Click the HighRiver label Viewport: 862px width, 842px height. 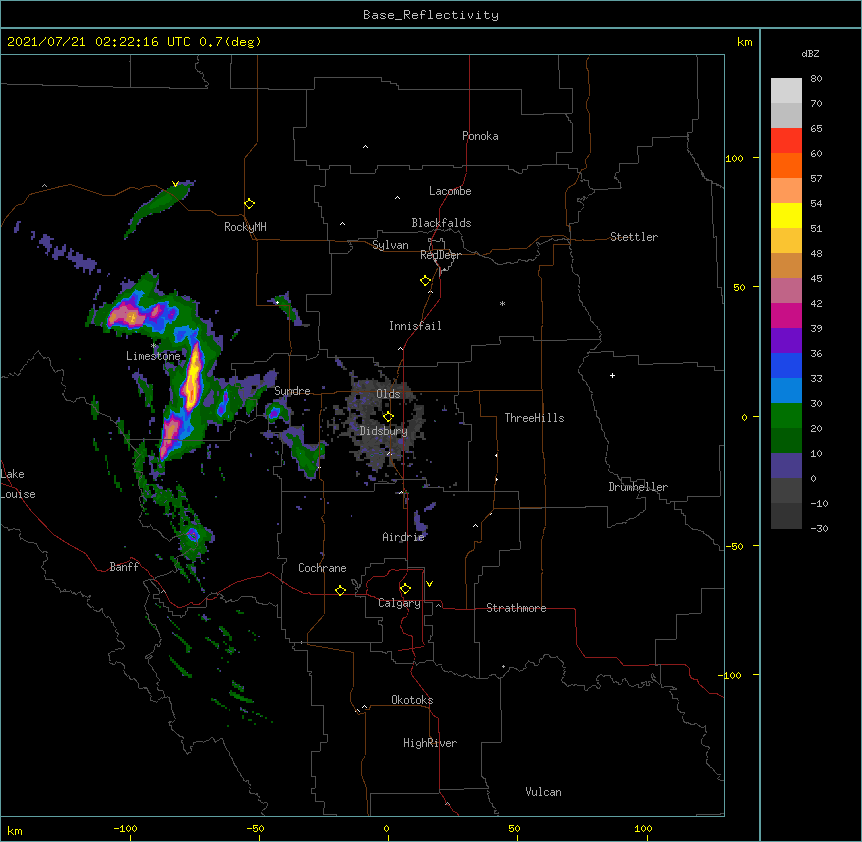pos(430,743)
